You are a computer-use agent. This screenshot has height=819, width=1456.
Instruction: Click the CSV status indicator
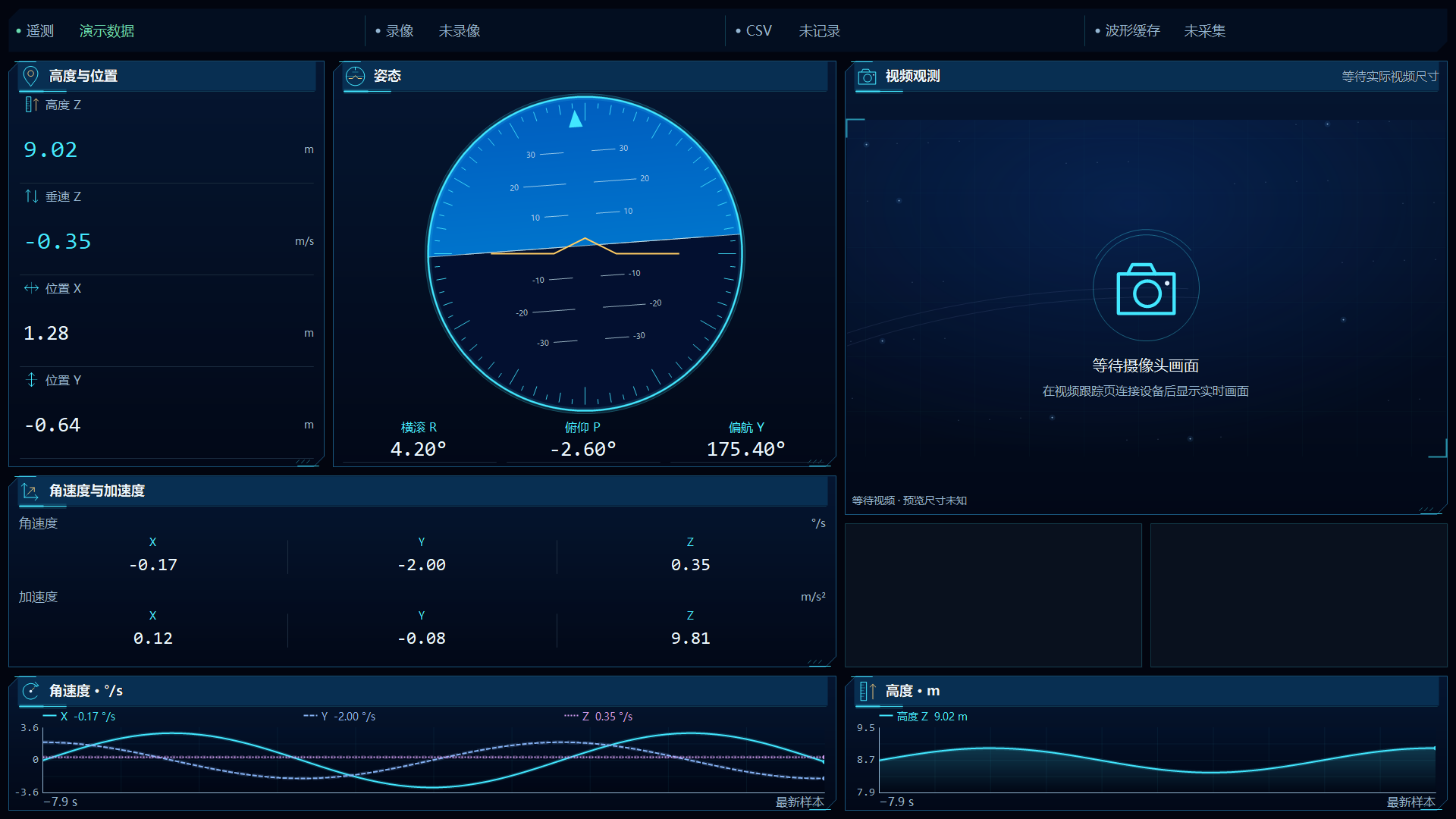754,31
